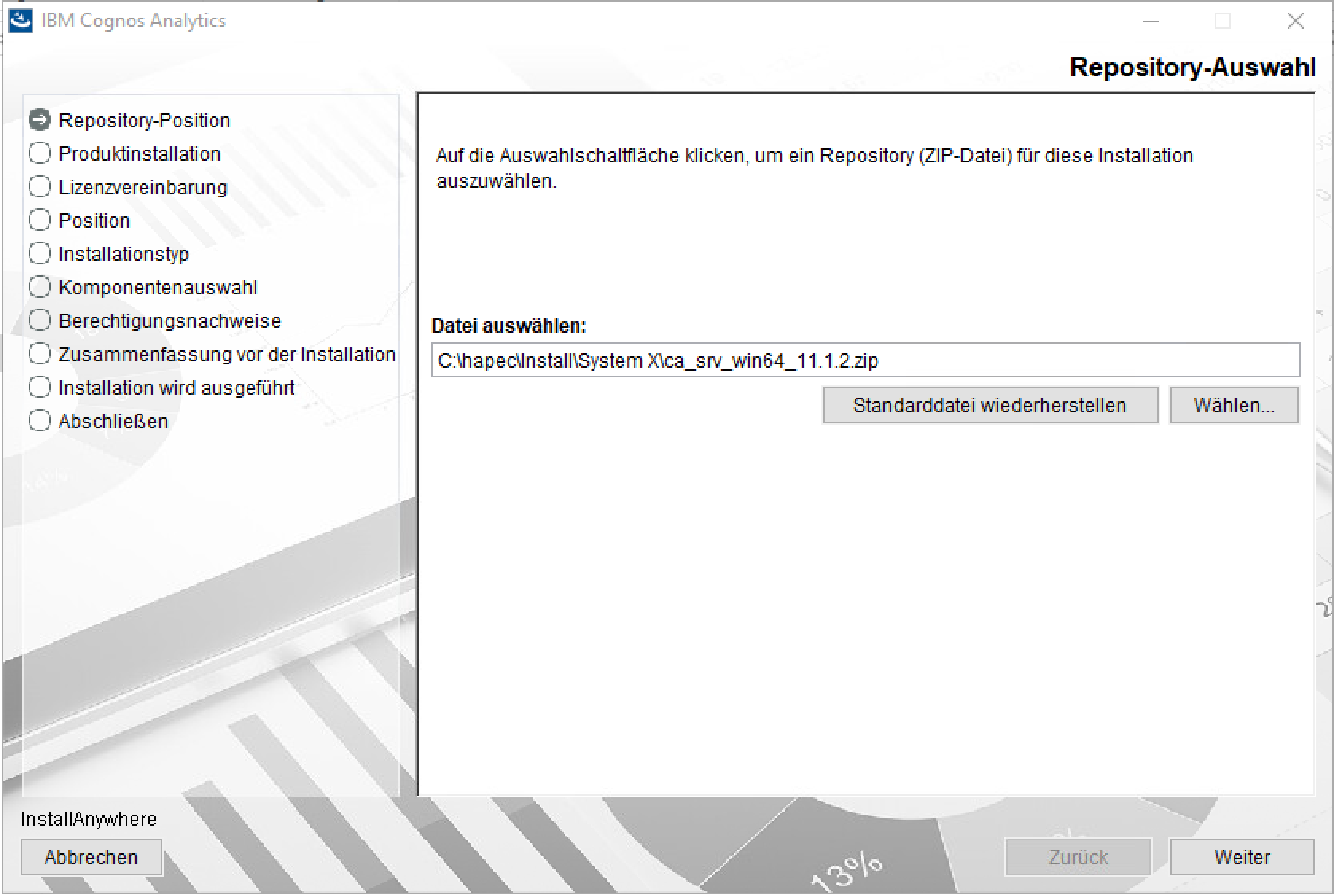
Task: Cancel setup with the Abbrechen button
Action: pos(91,857)
